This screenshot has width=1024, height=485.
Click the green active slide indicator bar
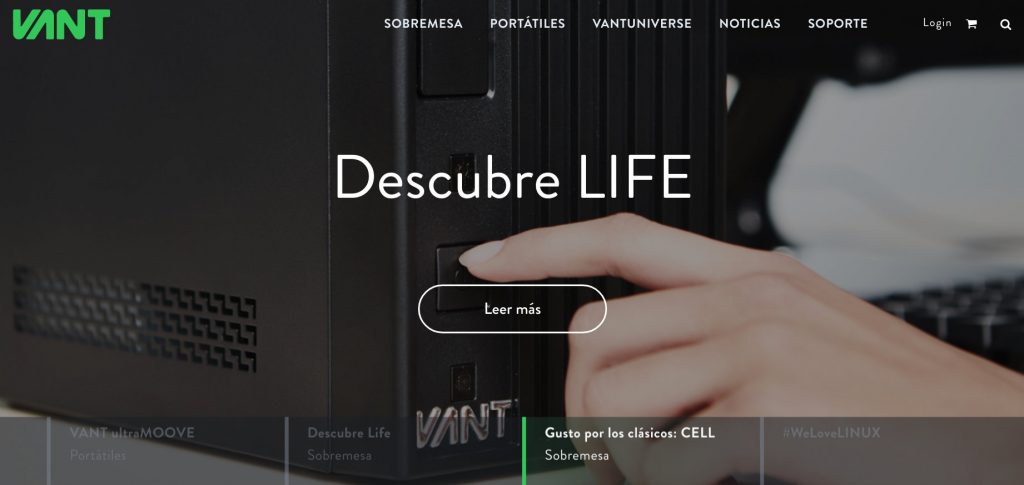point(524,450)
